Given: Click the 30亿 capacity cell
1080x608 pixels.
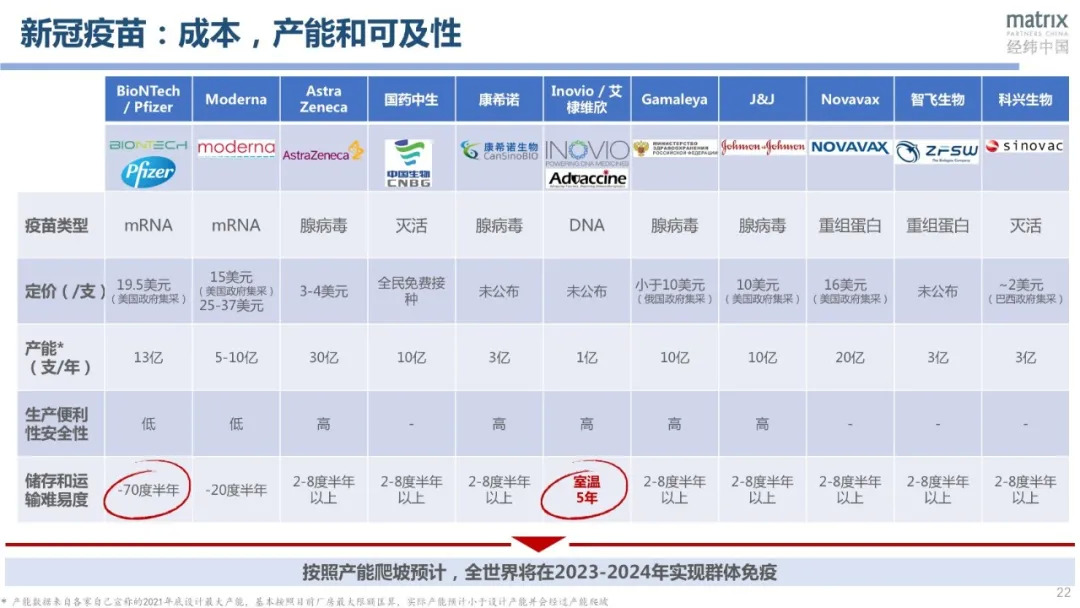Looking at the screenshot, I should pyautogui.click(x=324, y=357).
